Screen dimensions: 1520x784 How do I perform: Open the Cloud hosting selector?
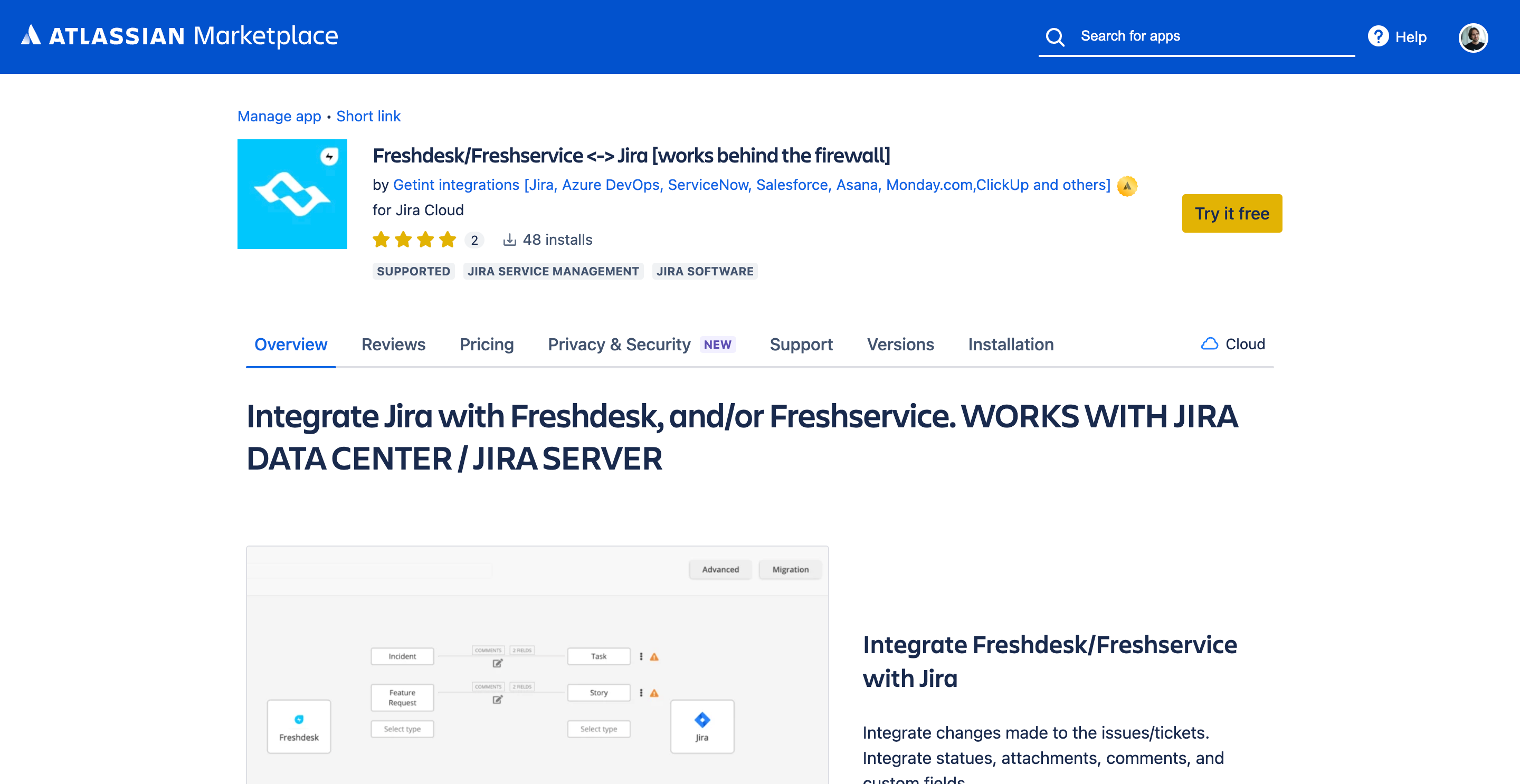(1233, 344)
